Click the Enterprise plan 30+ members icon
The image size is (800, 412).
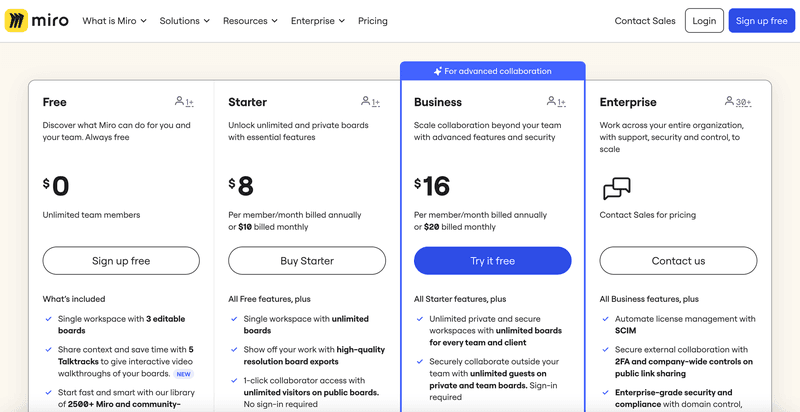click(738, 102)
